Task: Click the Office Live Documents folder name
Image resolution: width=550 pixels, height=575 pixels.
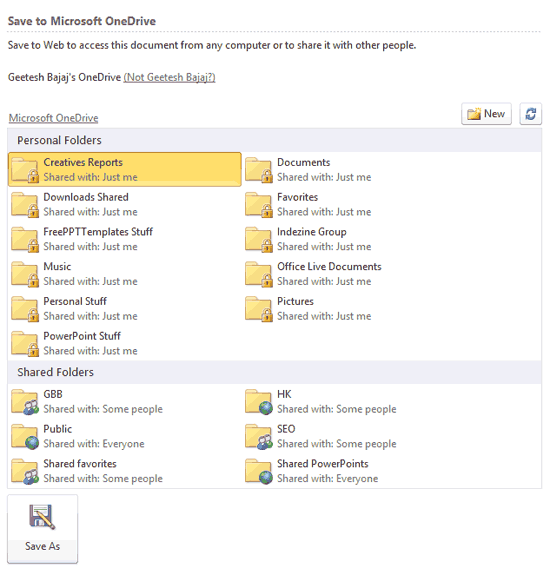Action: [x=329, y=267]
